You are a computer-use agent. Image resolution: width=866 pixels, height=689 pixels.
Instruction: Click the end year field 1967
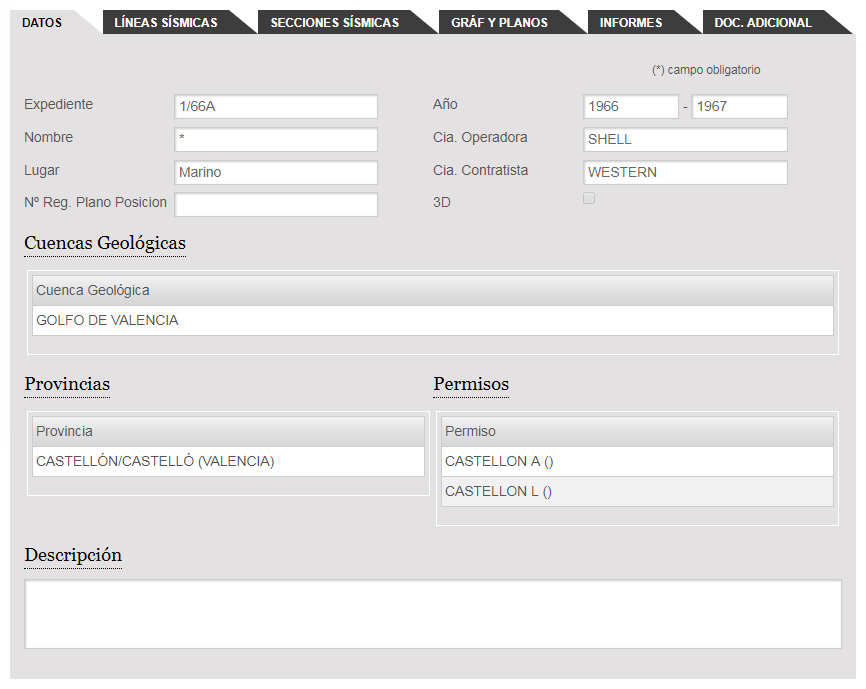739,107
